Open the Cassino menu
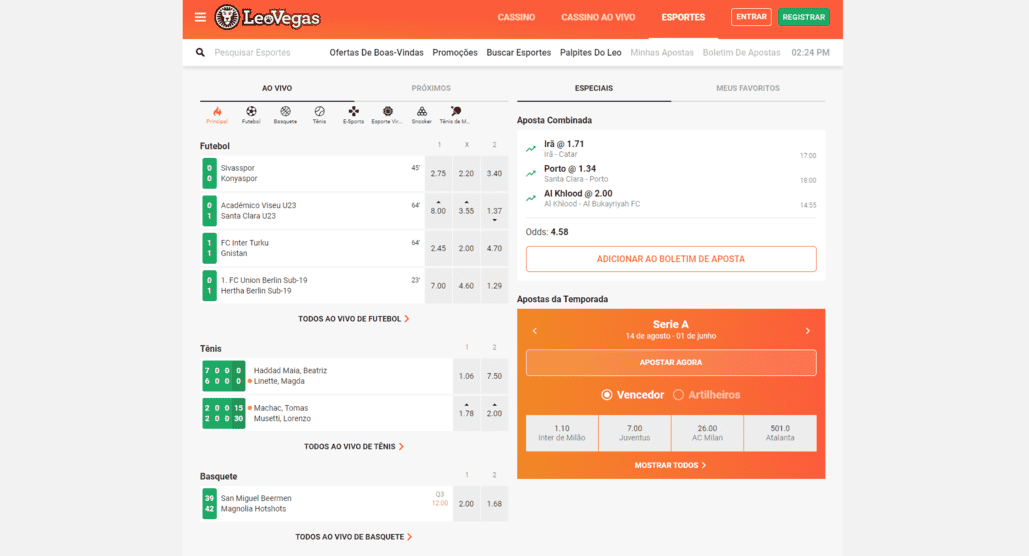The image size is (1029, 556). [516, 18]
